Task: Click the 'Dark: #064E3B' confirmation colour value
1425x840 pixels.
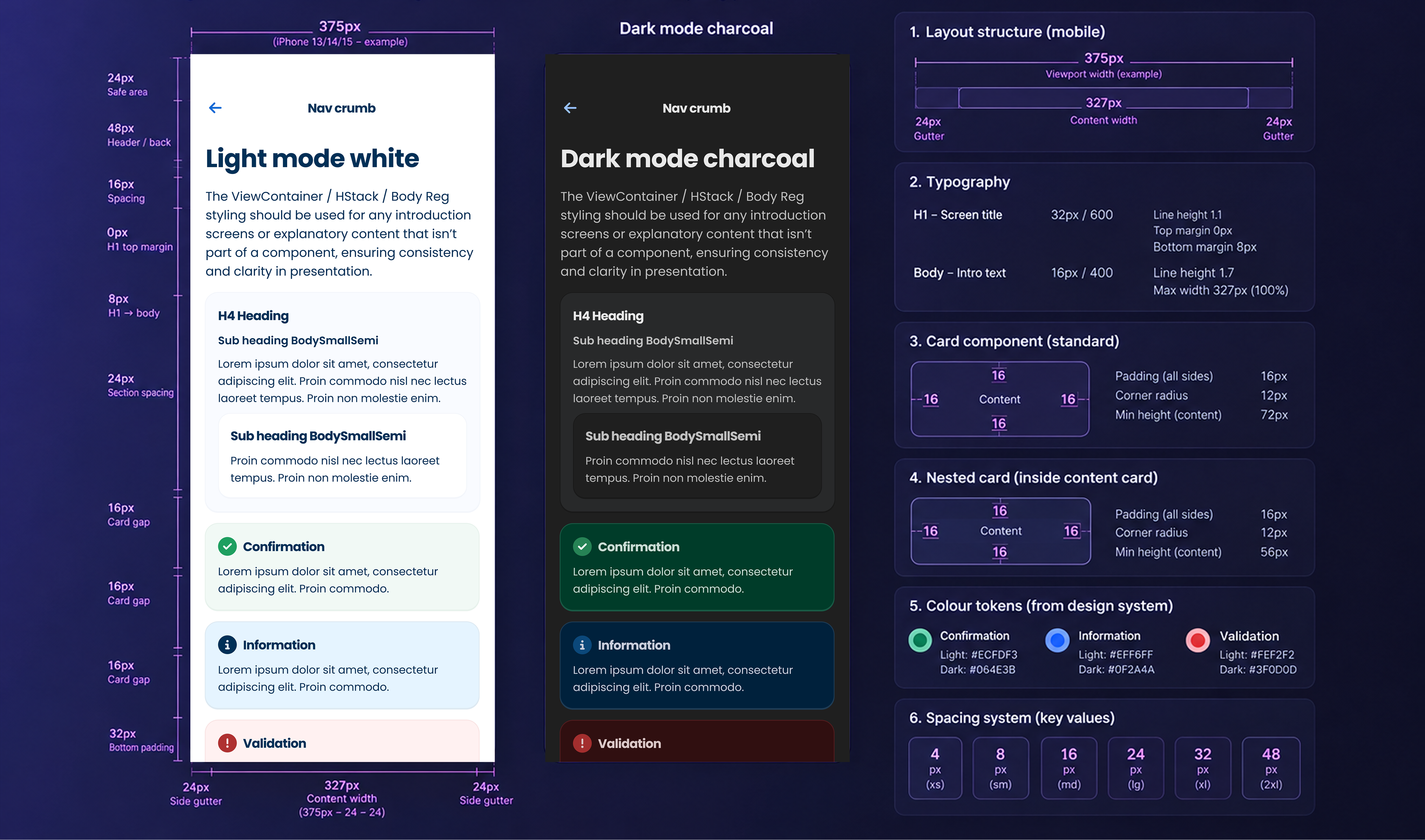Action: [x=977, y=670]
